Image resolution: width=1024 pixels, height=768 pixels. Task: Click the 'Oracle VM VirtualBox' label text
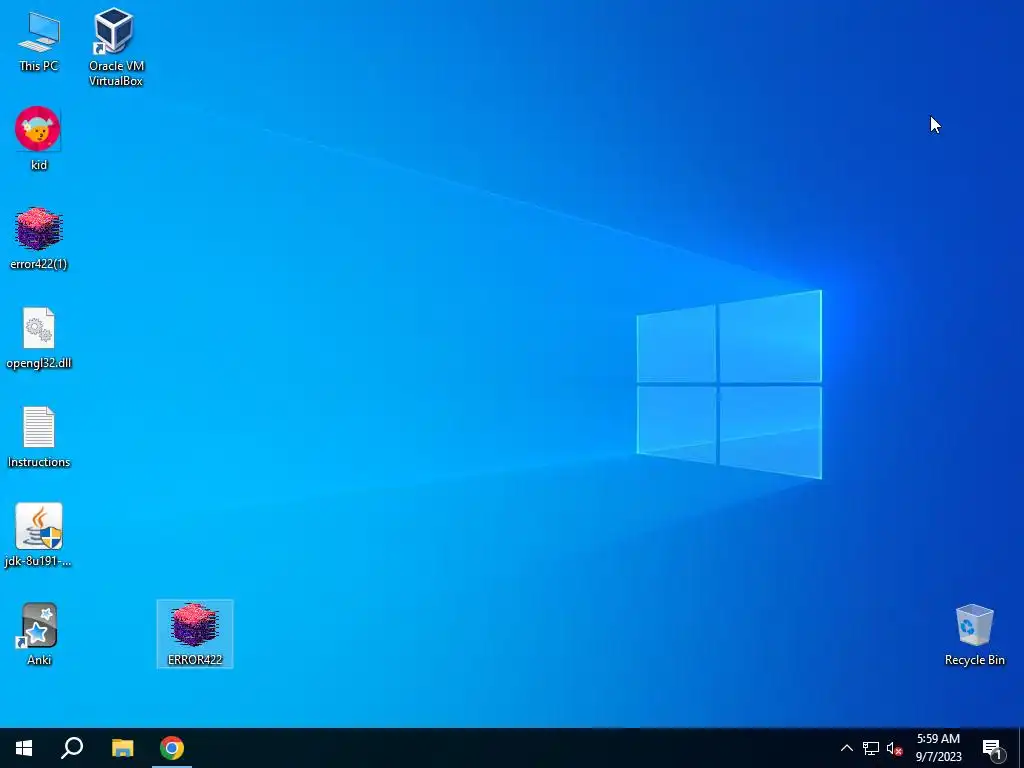coord(116,73)
